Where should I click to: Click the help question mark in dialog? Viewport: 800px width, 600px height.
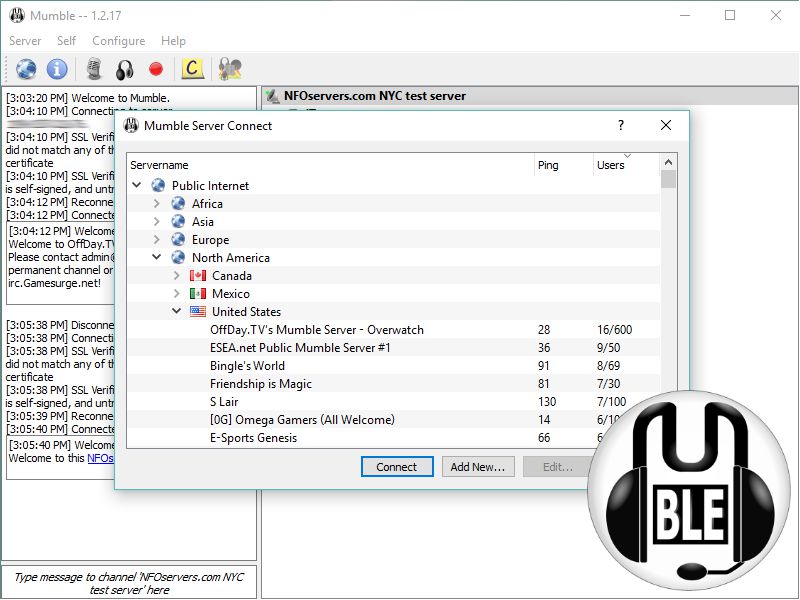(621, 125)
